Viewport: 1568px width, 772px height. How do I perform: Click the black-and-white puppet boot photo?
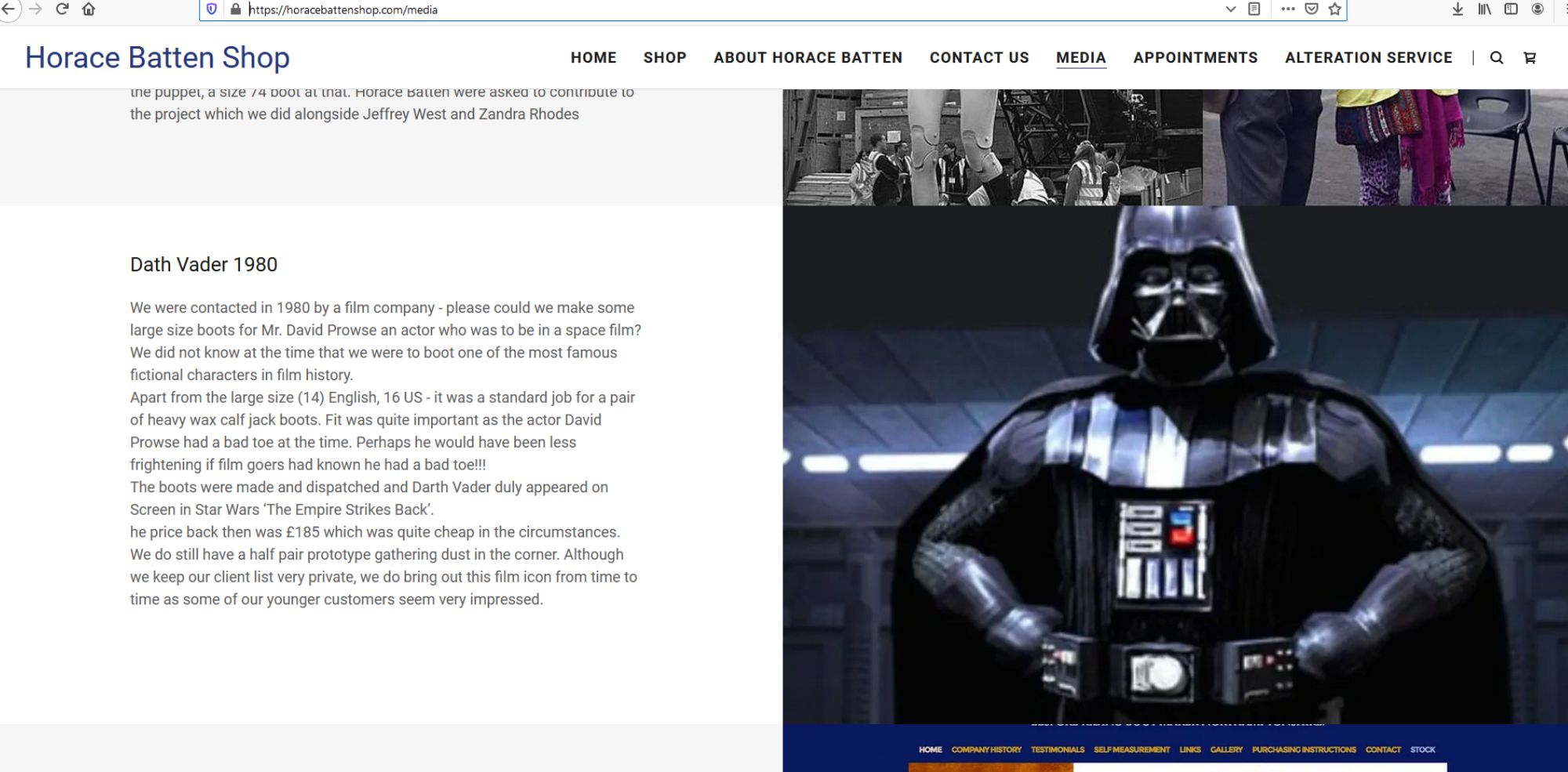click(x=993, y=147)
